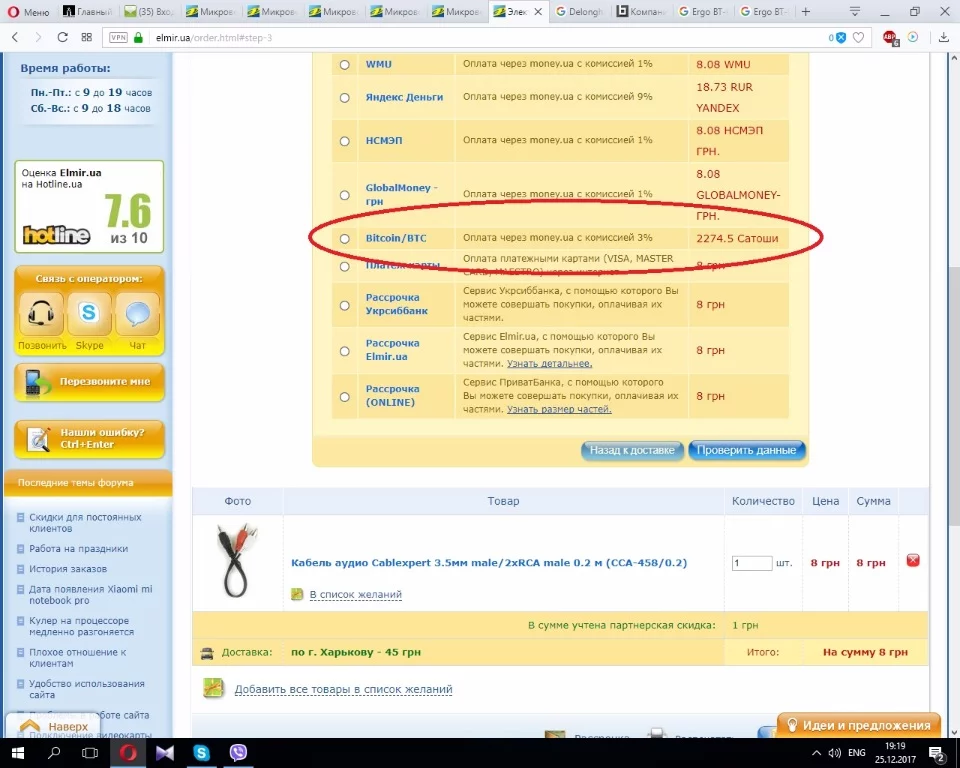The height and width of the screenshot is (768, 960).
Task: Select Bitcoin/BTC payment option
Action: click(344, 238)
